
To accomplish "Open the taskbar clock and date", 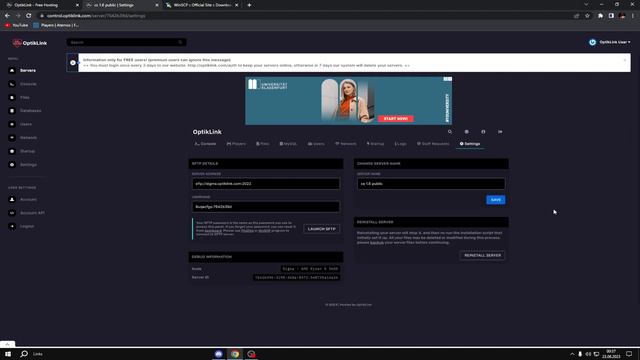I will pyautogui.click(x=611, y=354).
